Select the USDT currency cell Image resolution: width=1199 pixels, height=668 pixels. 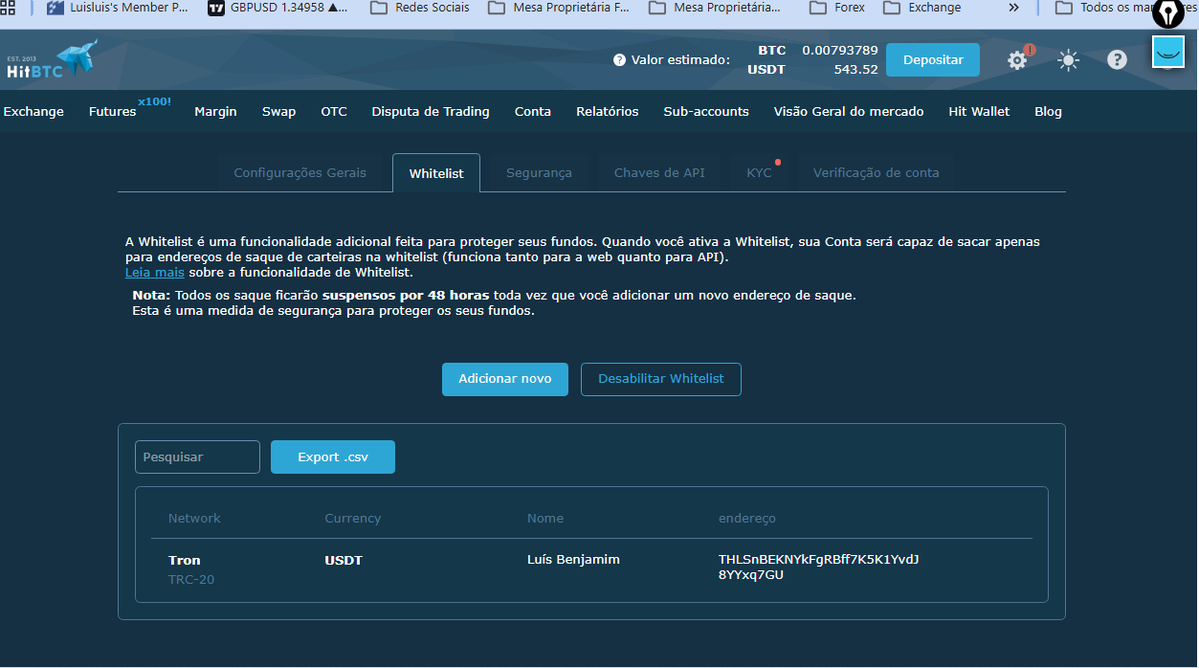[x=343, y=560]
